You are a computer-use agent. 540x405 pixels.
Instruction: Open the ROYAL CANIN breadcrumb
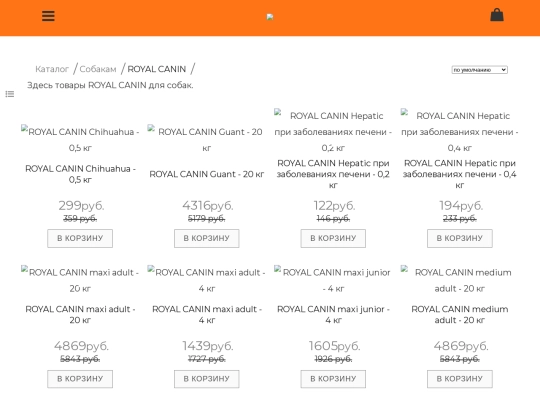click(x=157, y=69)
